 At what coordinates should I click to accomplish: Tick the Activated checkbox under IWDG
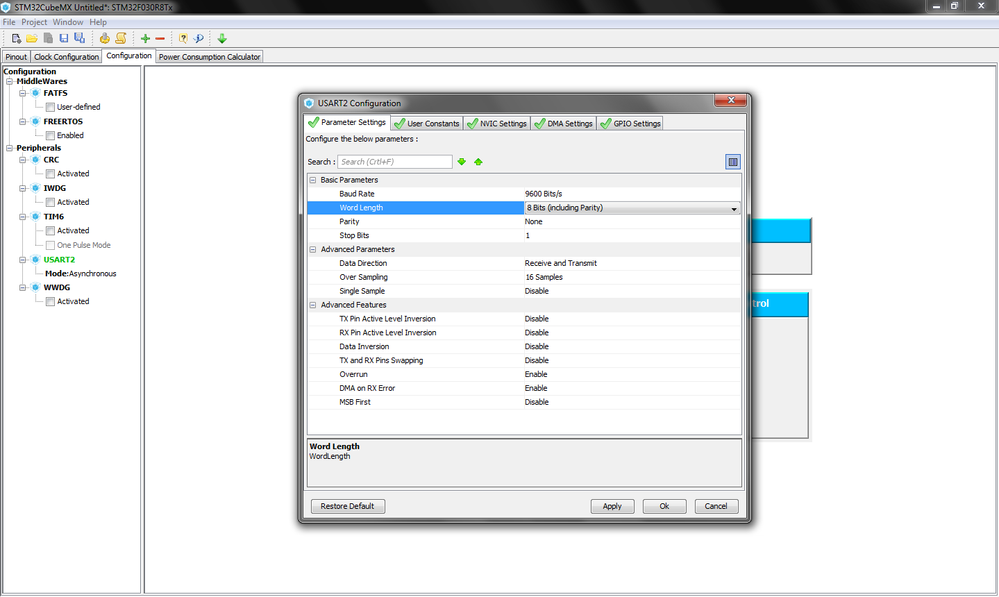pos(50,203)
